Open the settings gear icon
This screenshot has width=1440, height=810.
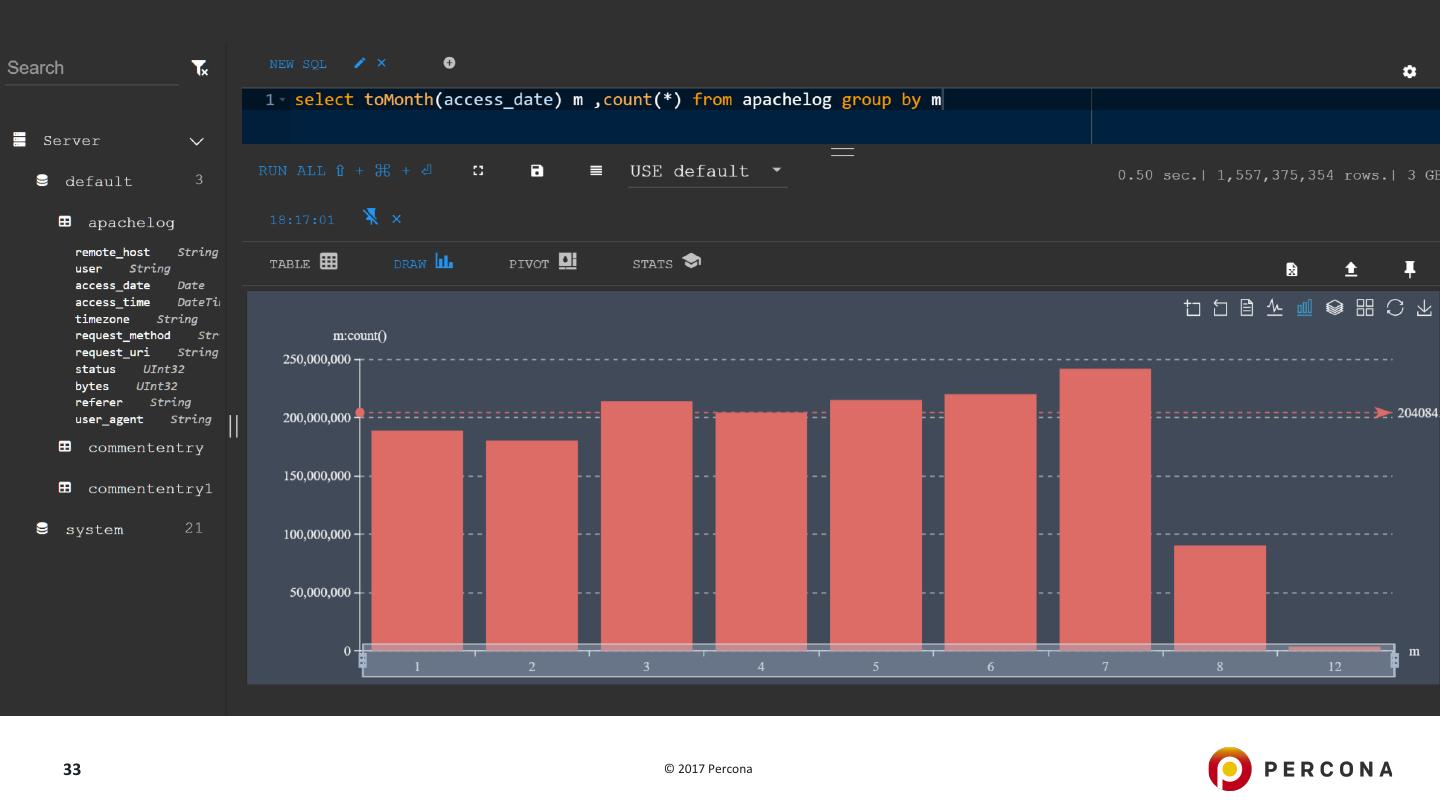[1409, 72]
